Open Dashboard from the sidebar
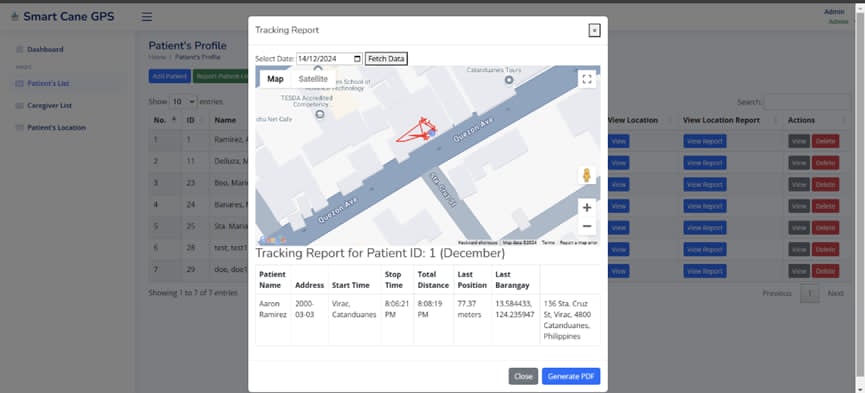Screen dimensions: 865x393 45,50
